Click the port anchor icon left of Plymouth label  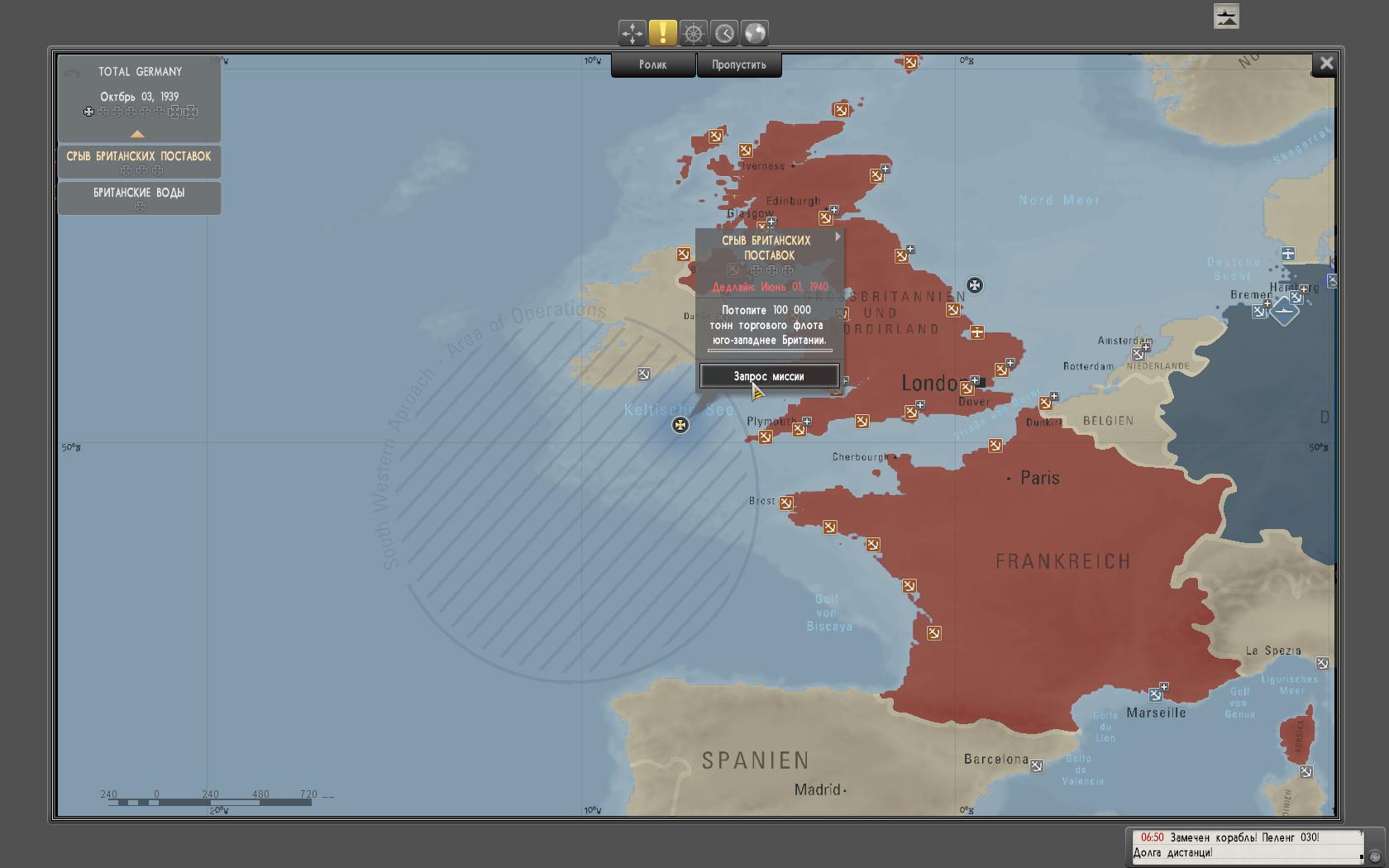766,436
